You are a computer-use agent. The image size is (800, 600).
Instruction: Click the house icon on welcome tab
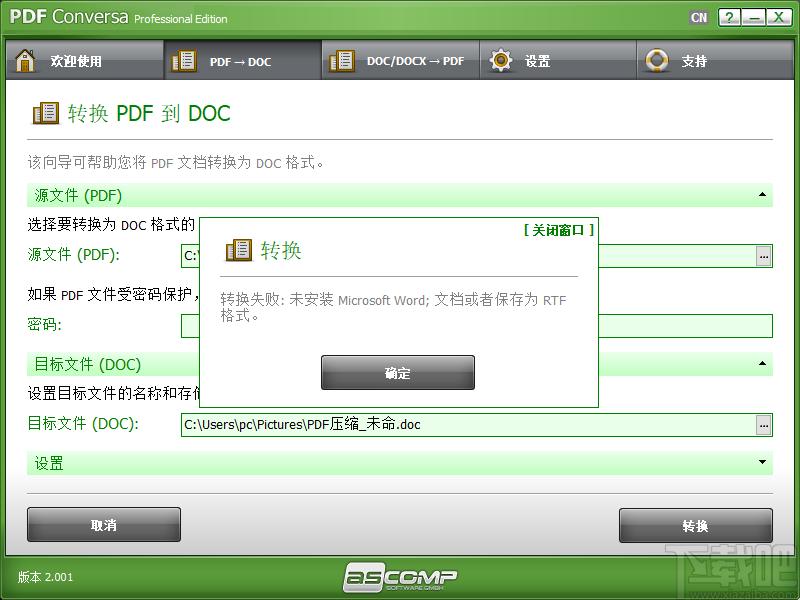25,60
